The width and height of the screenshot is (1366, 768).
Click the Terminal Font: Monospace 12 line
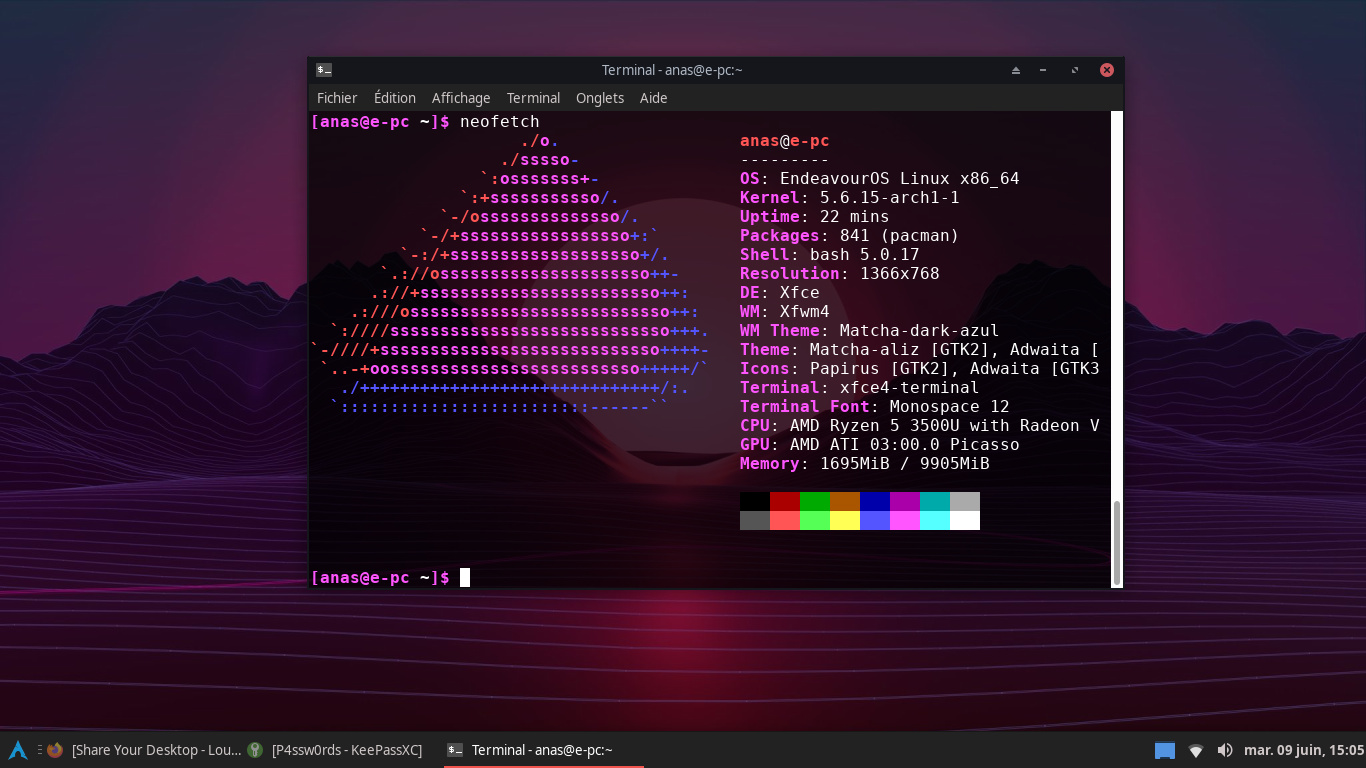[875, 407]
